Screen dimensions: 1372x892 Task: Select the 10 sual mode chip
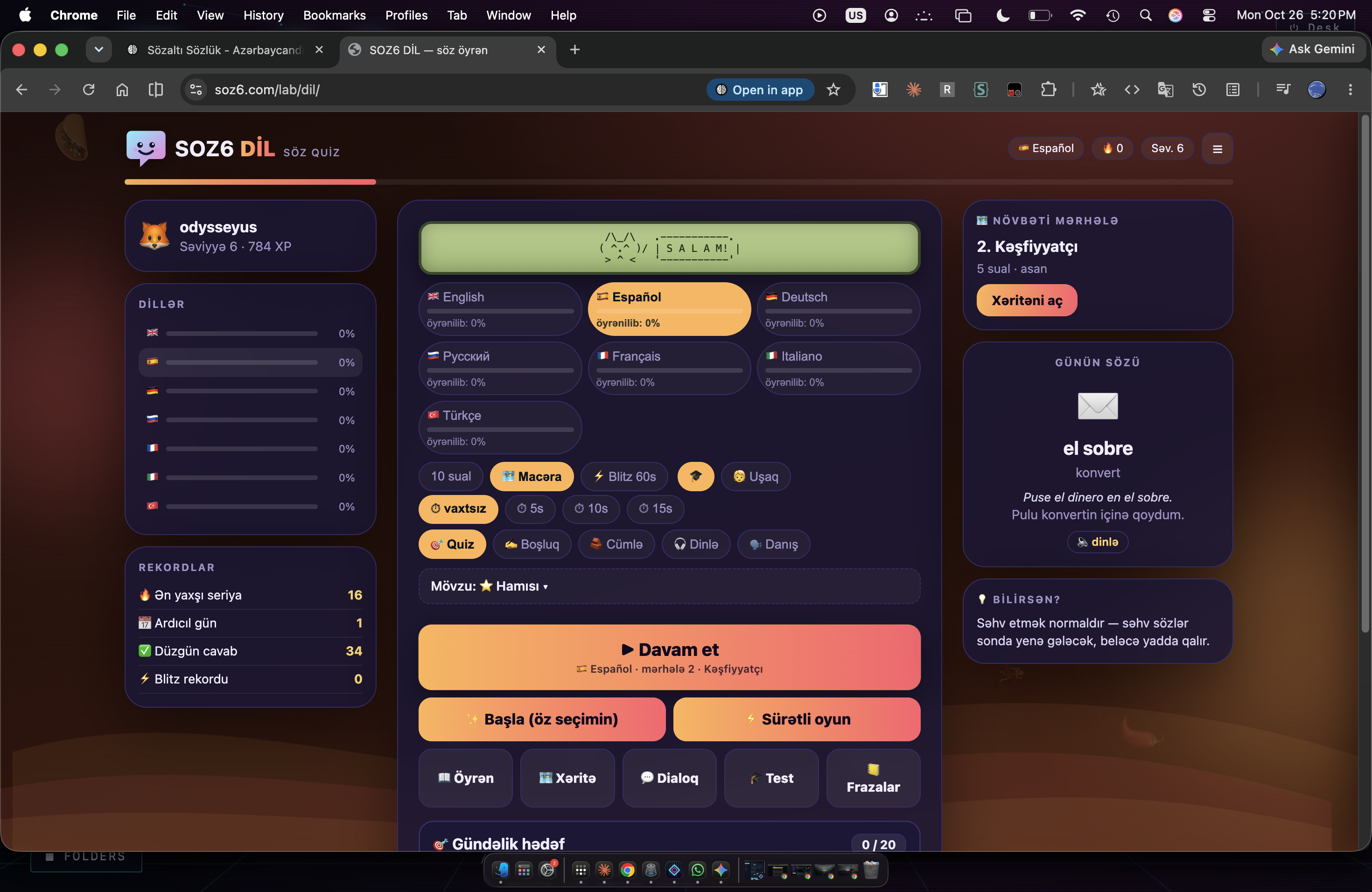click(x=451, y=476)
